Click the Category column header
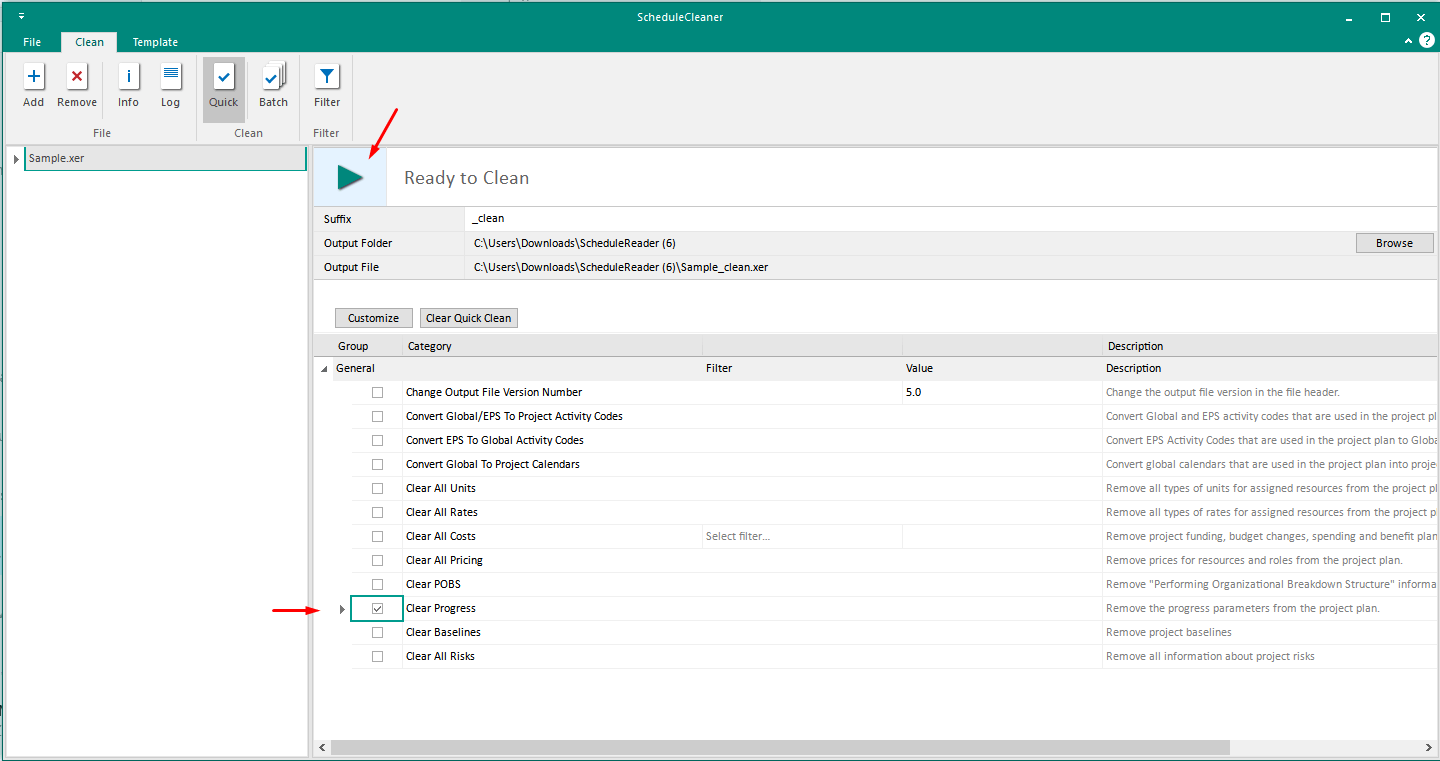 (x=553, y=346)
